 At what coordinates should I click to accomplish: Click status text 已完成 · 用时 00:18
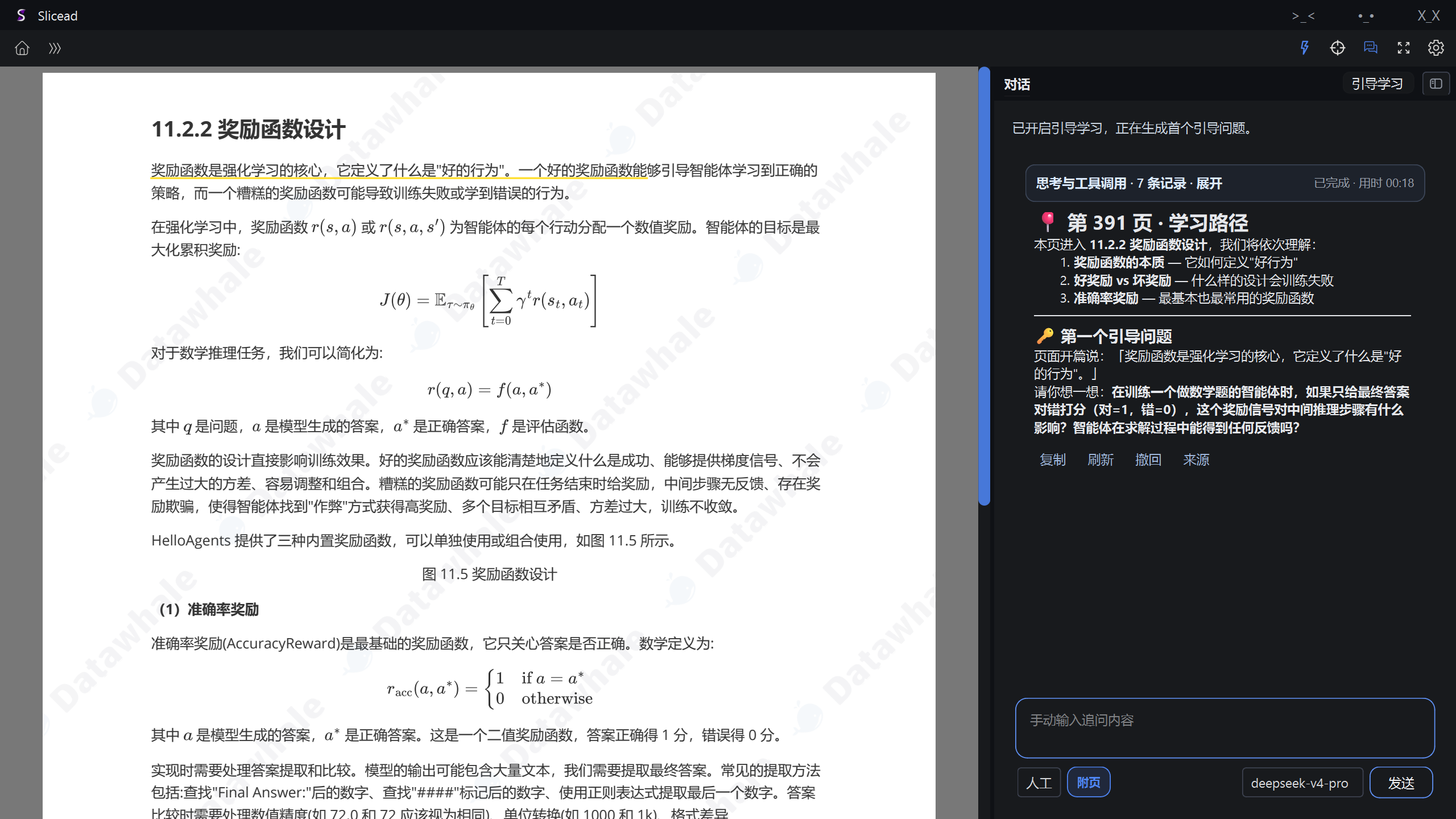(1364, 183)
